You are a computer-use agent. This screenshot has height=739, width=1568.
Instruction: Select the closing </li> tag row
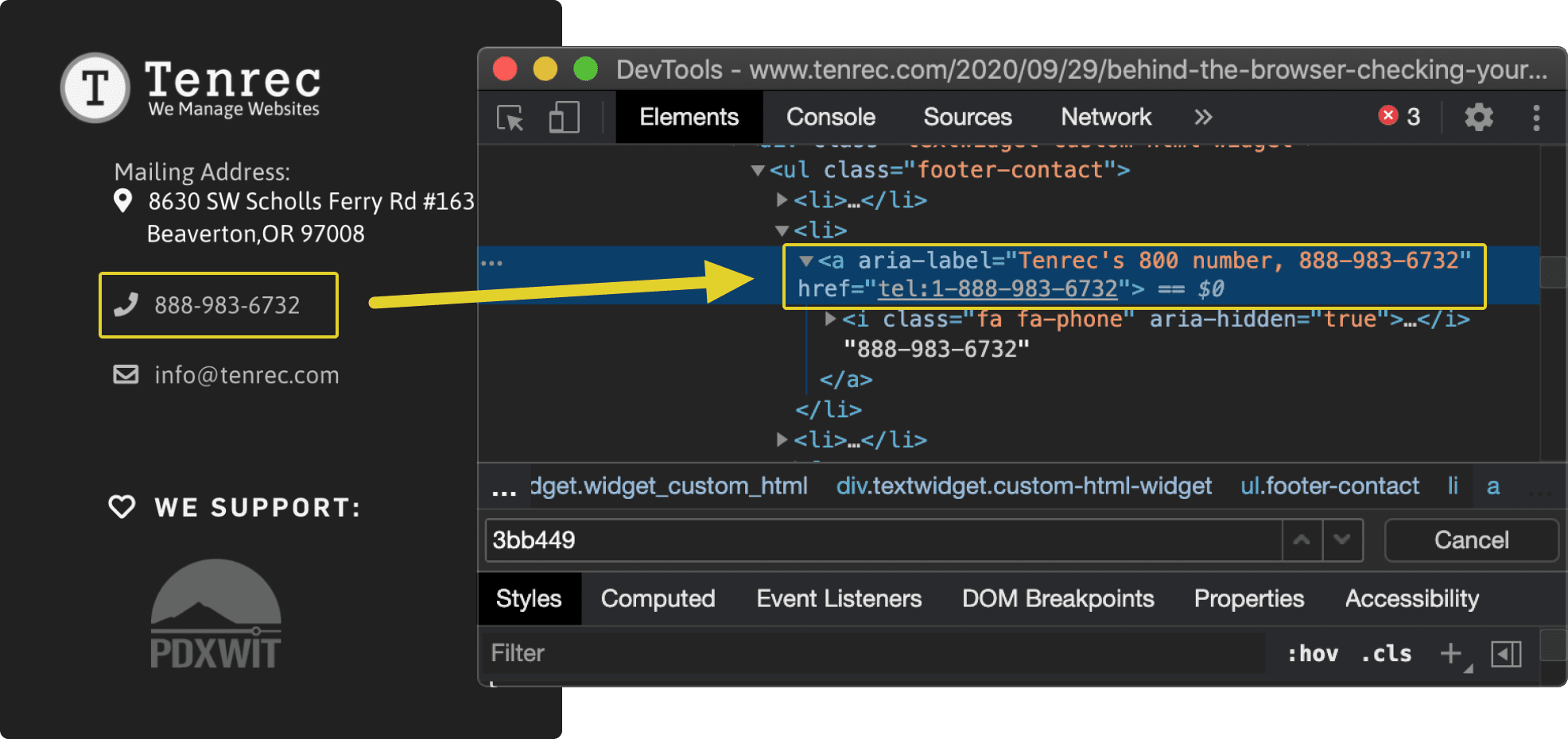(x=829, y=410)
